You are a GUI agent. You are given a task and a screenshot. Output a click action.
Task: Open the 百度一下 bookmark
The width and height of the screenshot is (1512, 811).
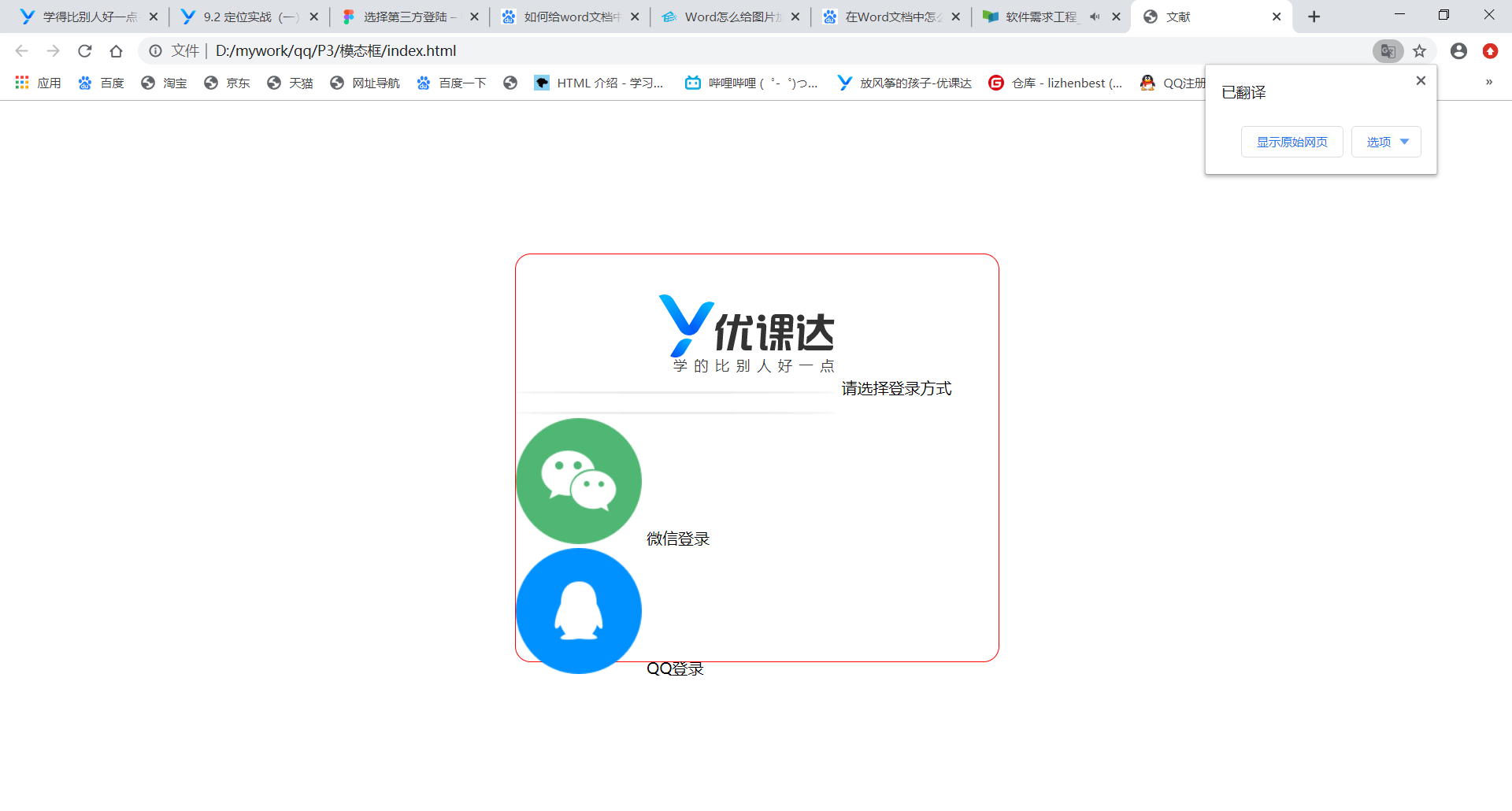[451, 83]
